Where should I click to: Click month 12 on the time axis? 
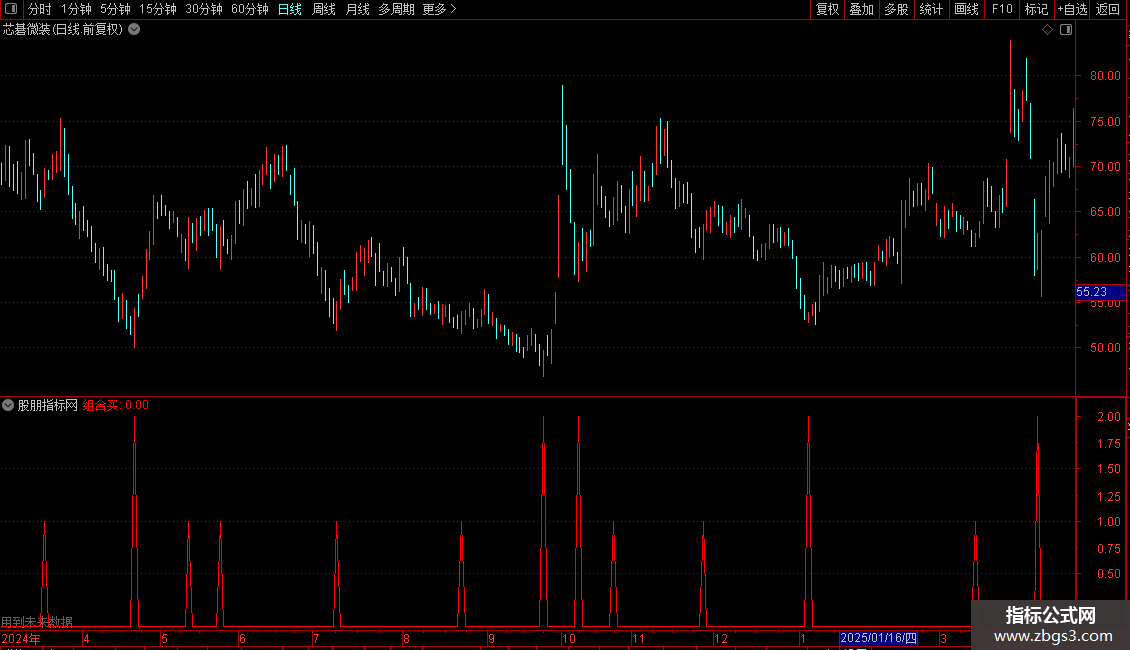[x=721, y=638]
